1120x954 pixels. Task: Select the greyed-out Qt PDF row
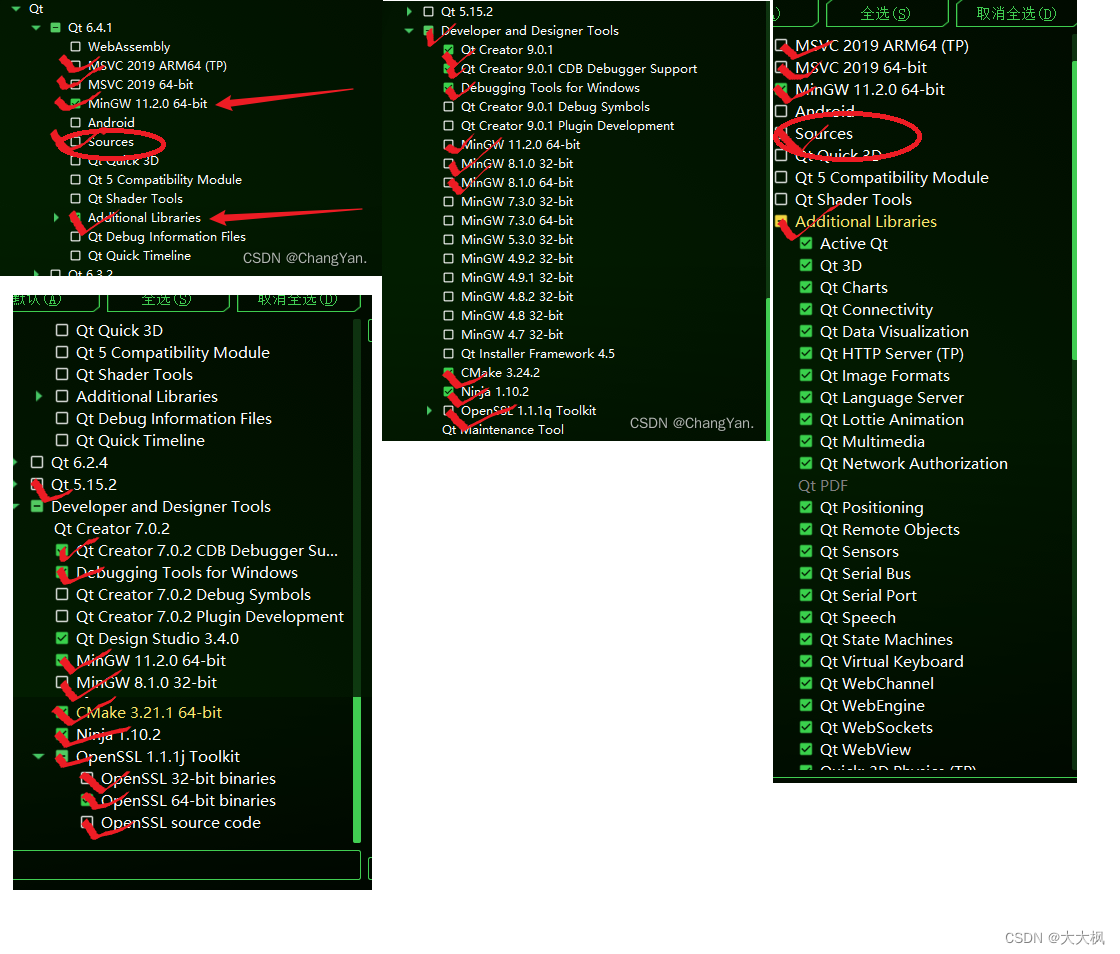(823, 486)
